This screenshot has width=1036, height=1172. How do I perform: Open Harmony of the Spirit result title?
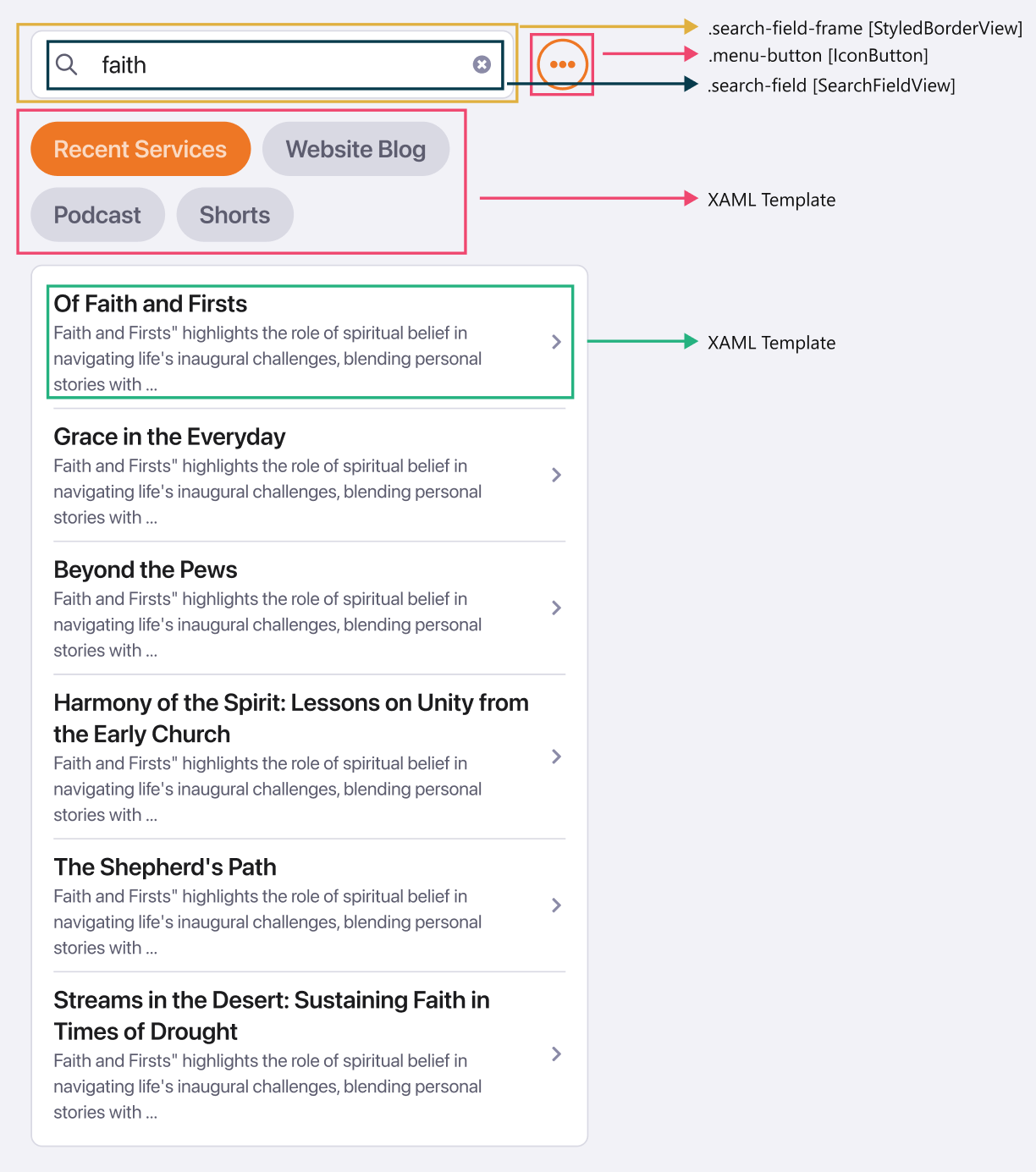click(291, 718)
